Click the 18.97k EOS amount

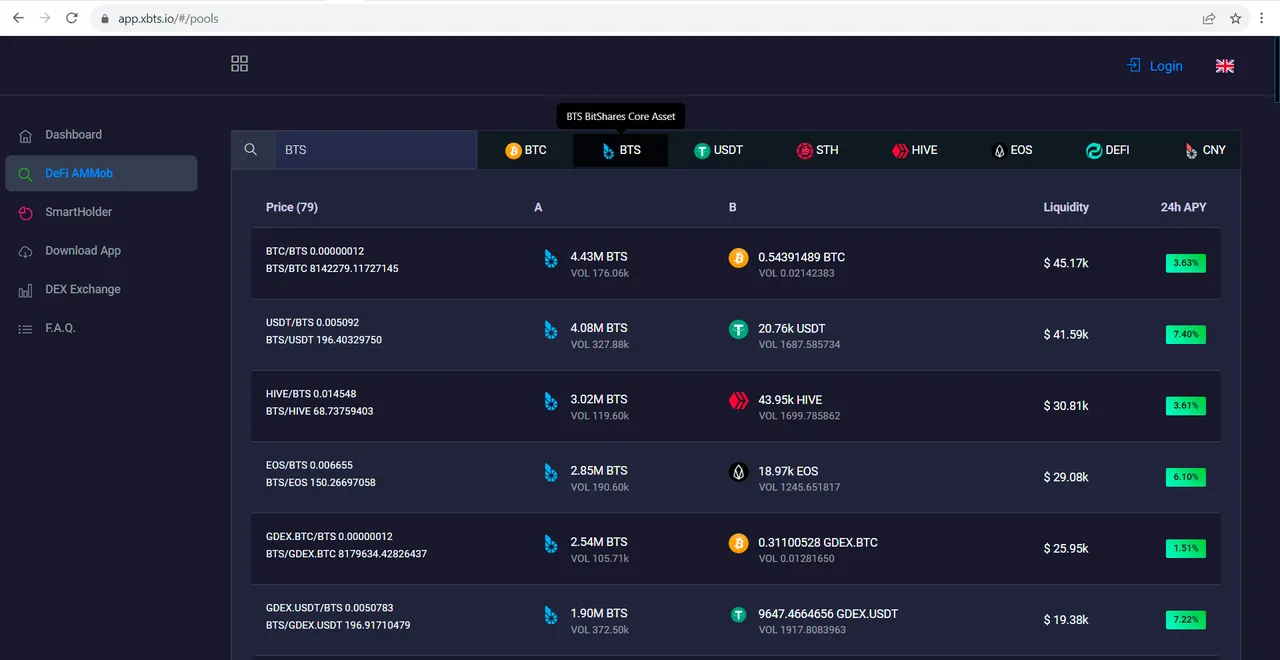(788, 471)
